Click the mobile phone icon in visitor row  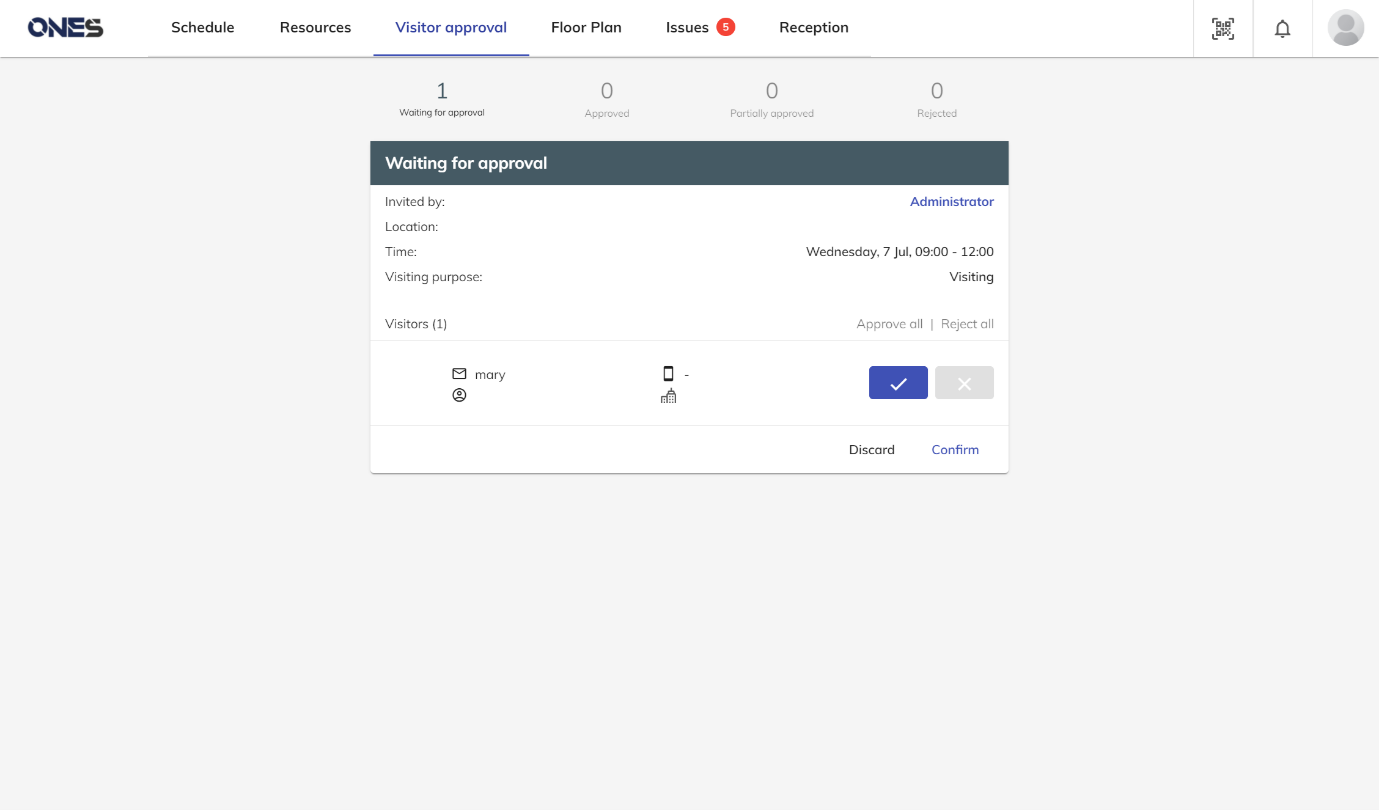(668, 374)
